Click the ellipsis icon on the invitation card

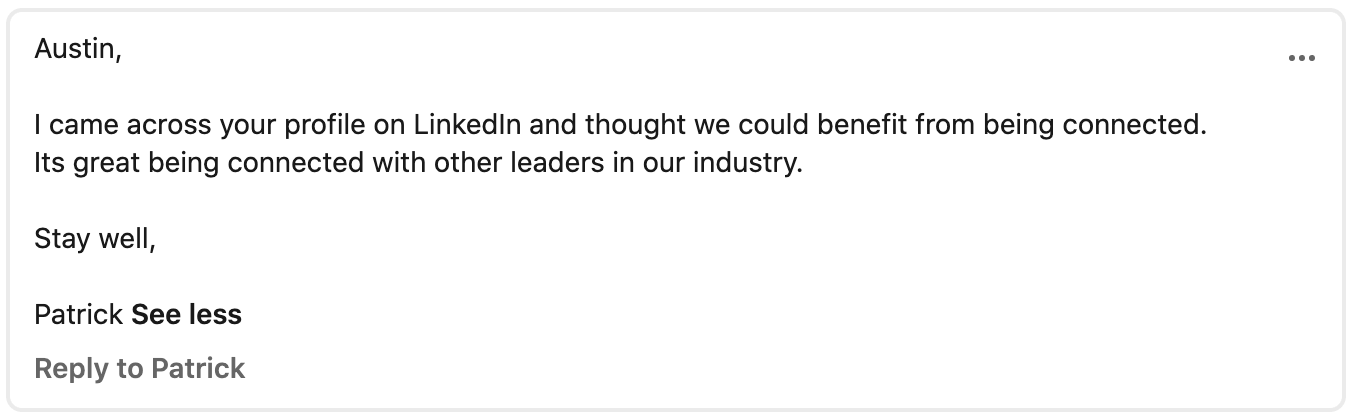coord(1301,59)
